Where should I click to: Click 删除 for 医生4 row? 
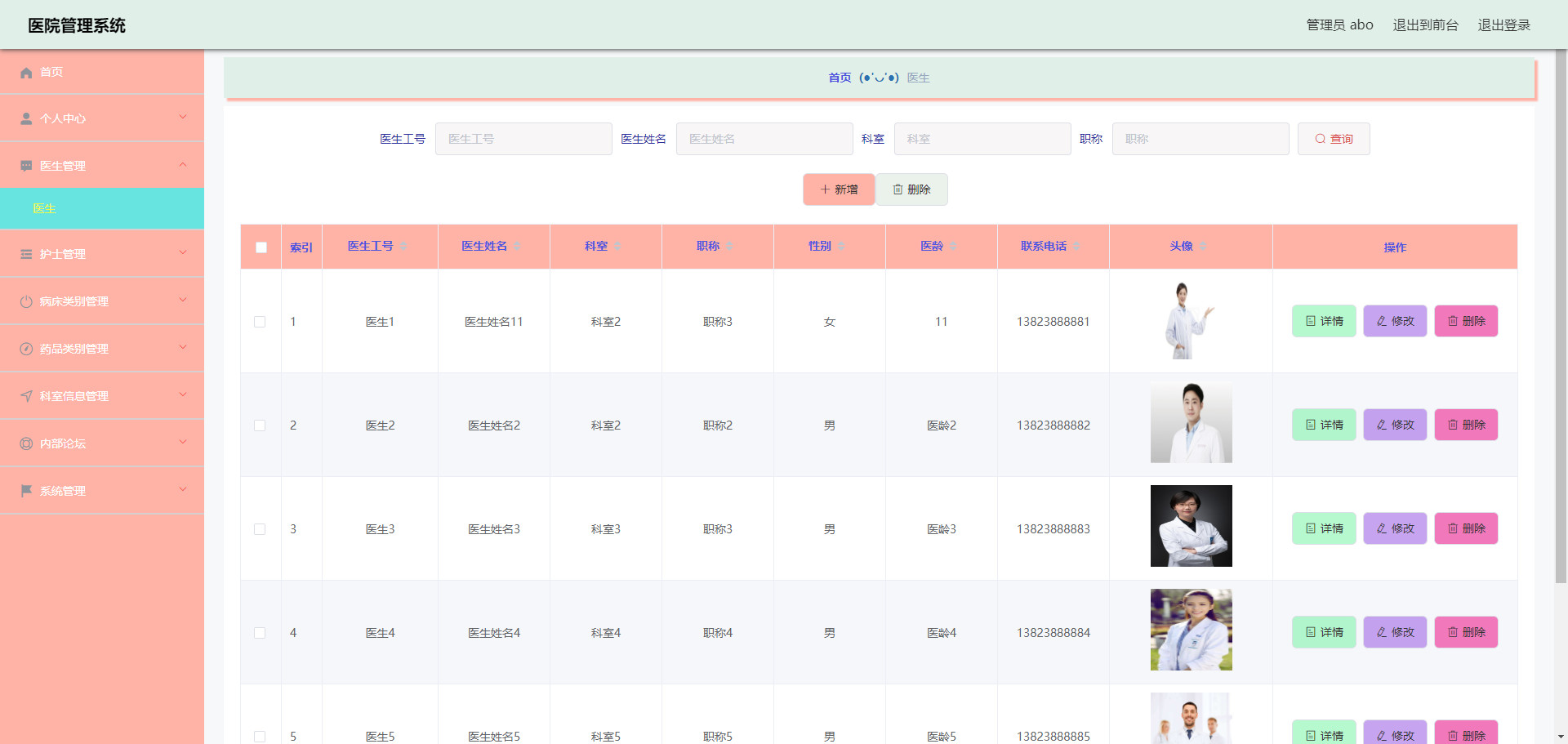click(x=1466, y=632)
